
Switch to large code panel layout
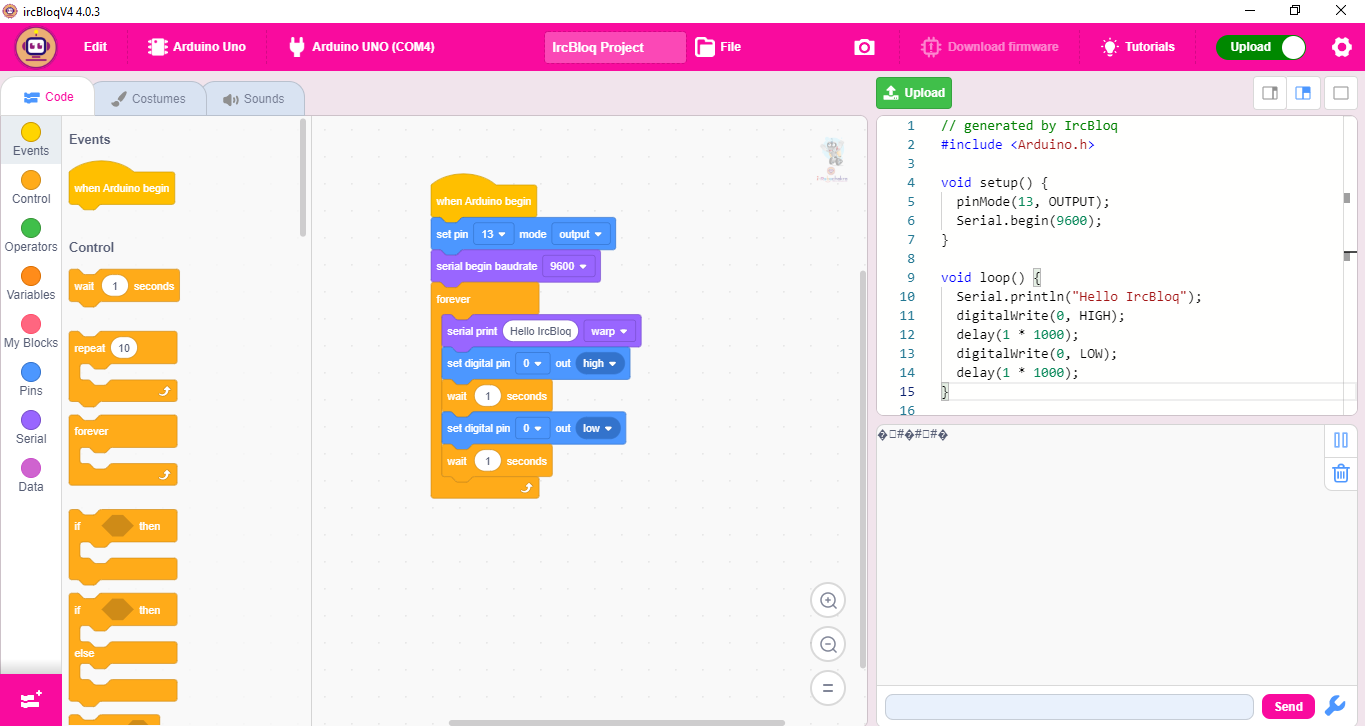1303,93
